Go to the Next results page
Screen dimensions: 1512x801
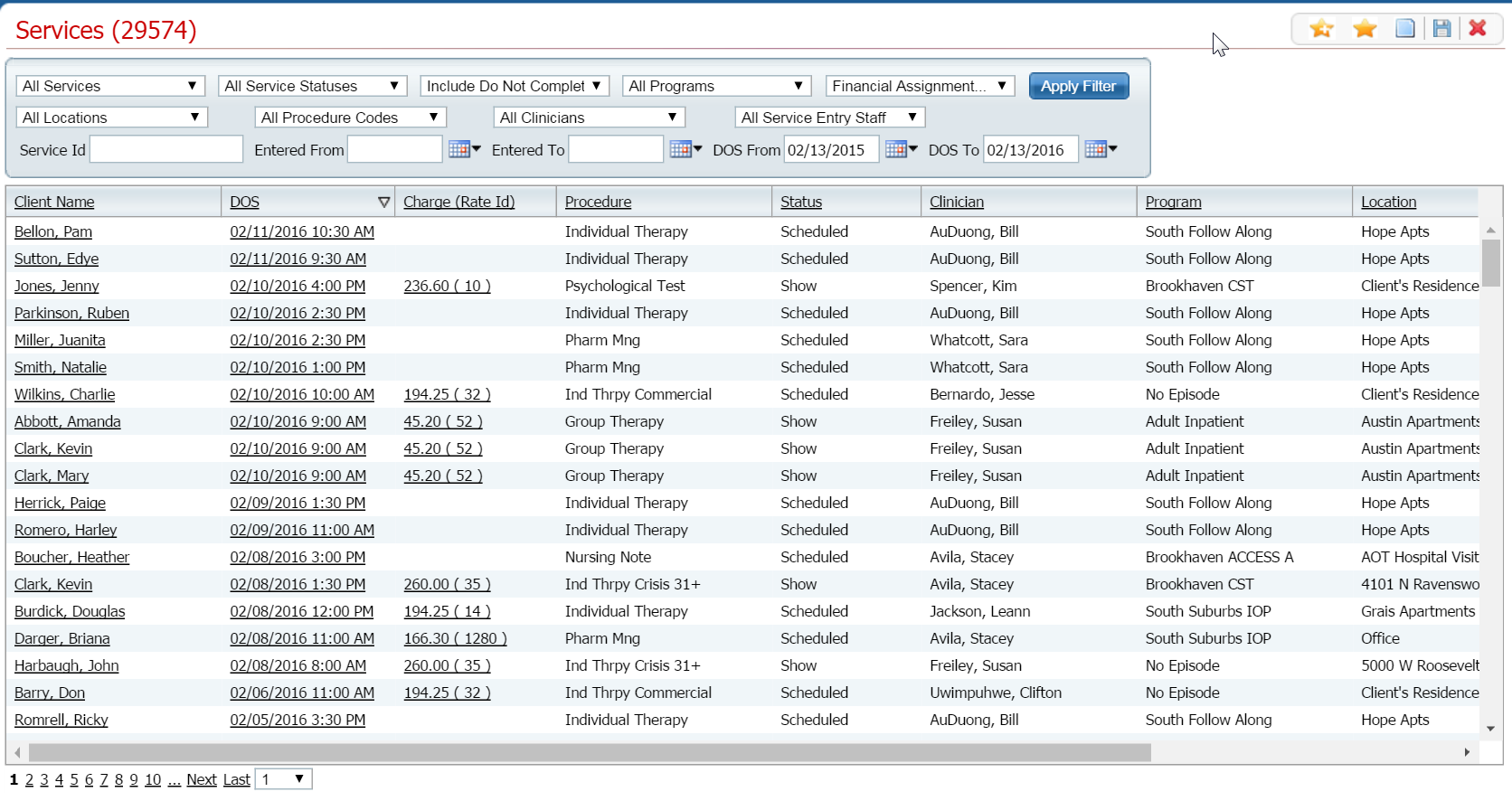point(201,779)
